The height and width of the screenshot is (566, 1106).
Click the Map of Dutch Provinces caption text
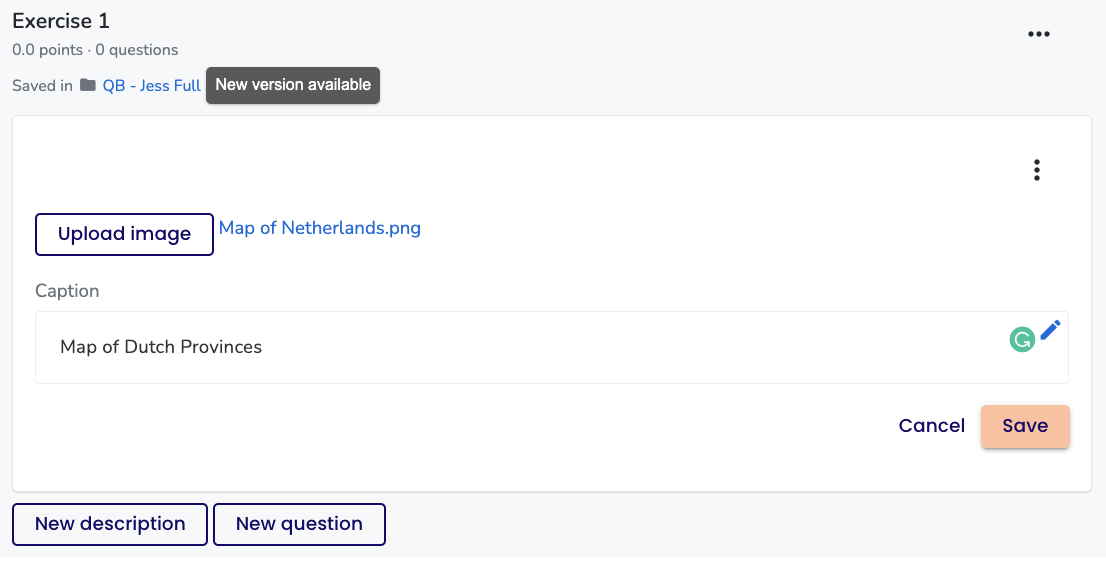coord(161,347)
